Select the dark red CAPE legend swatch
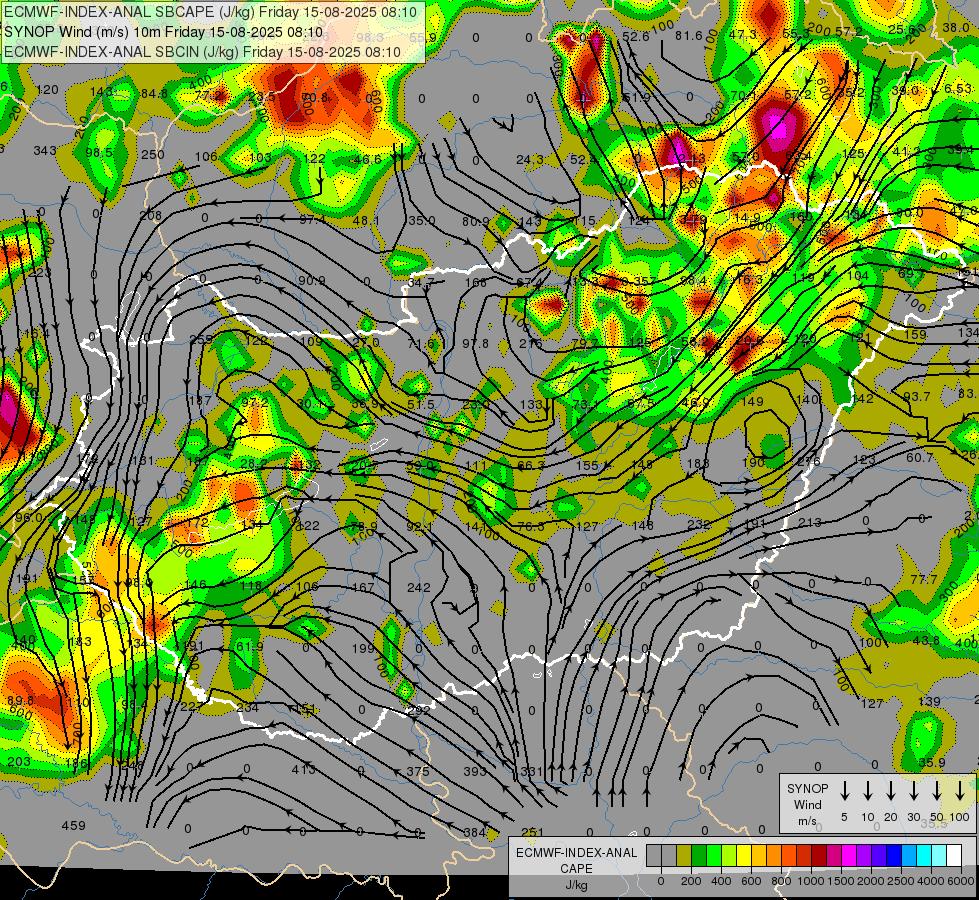This screenshot has height=900, width=979. point(819,856)
